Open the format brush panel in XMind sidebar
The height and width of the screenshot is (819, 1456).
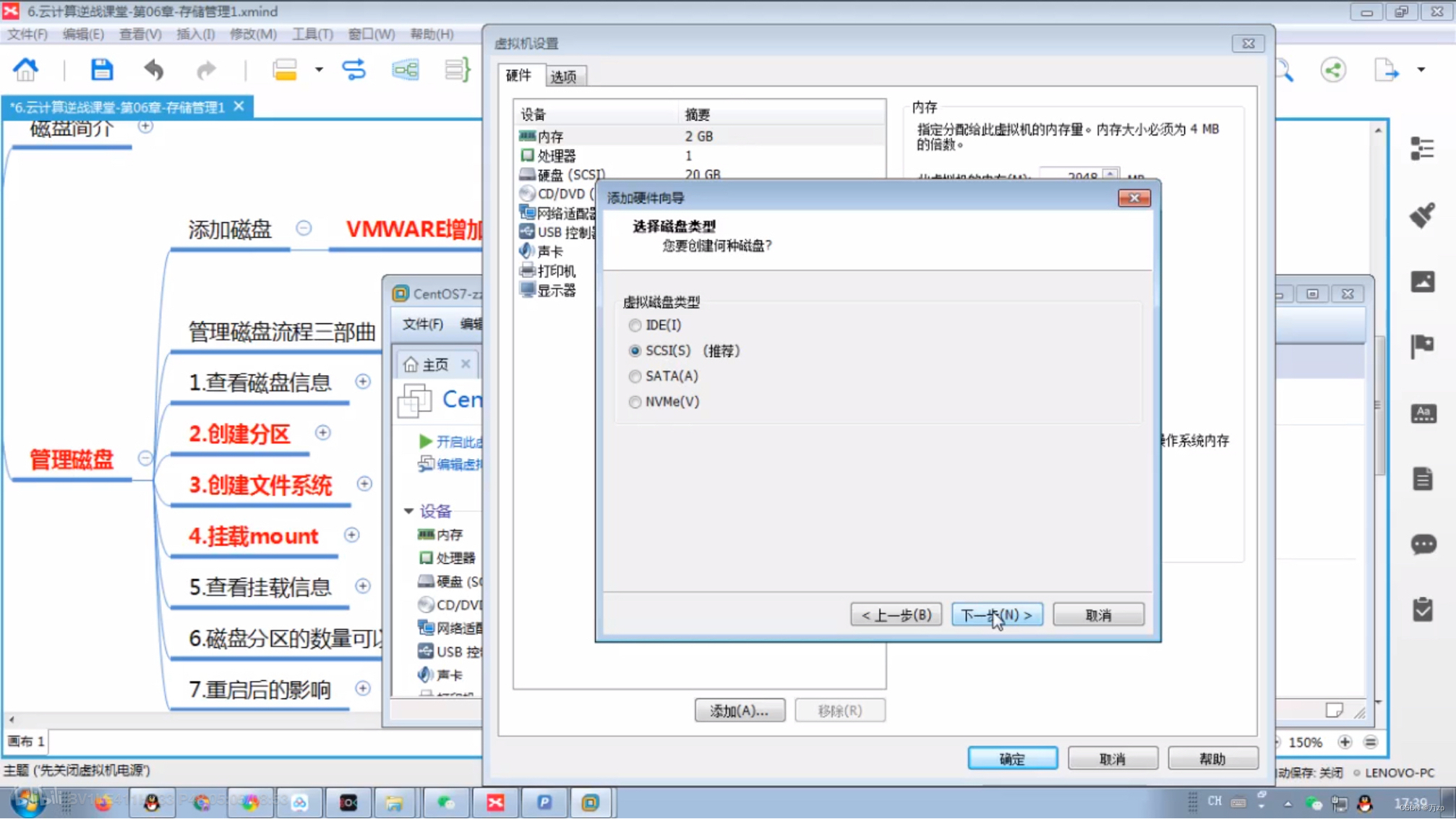pyautogui.click(x=1422, y=215)
